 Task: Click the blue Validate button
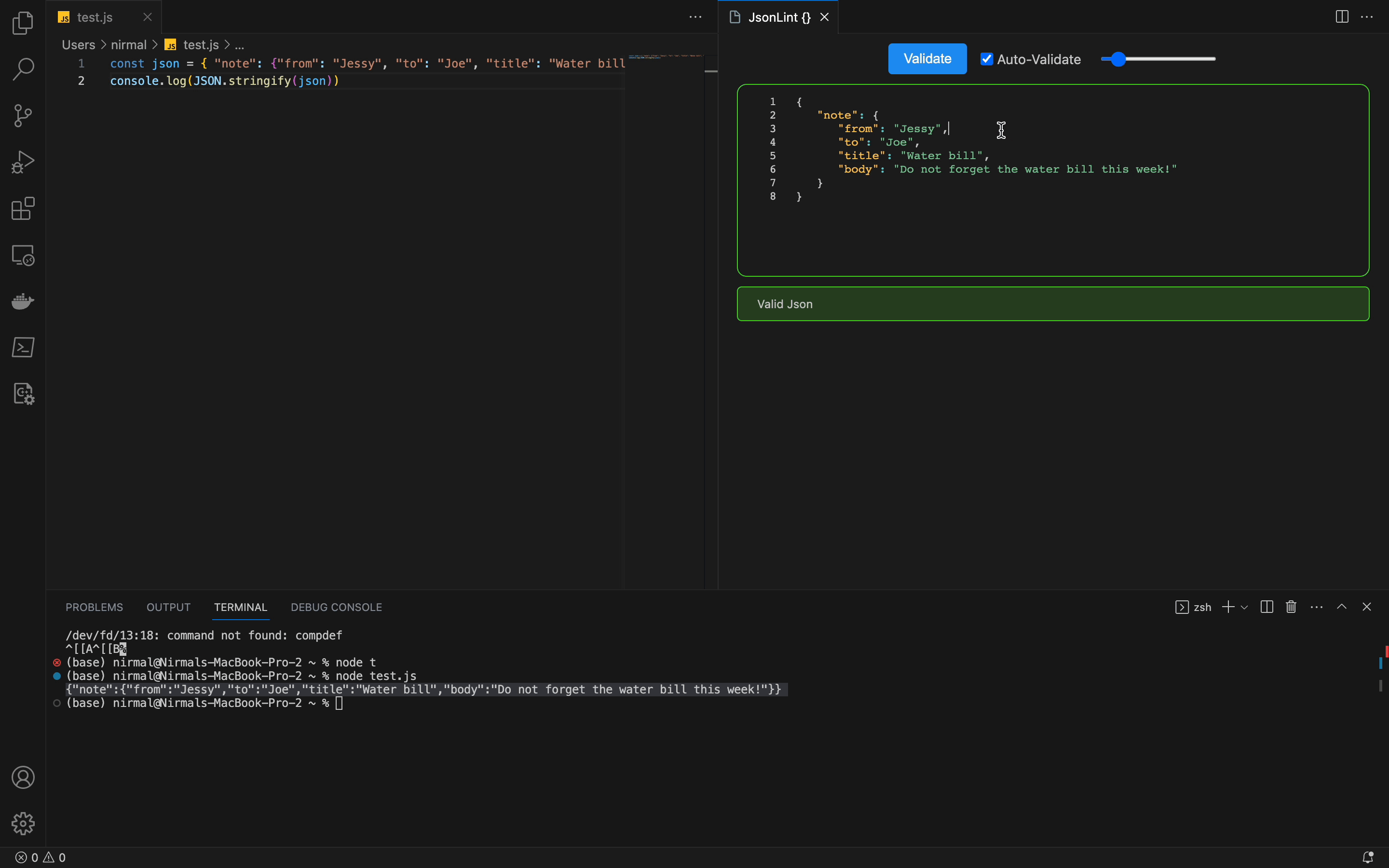pyautogui.click(x=927, y=58)
